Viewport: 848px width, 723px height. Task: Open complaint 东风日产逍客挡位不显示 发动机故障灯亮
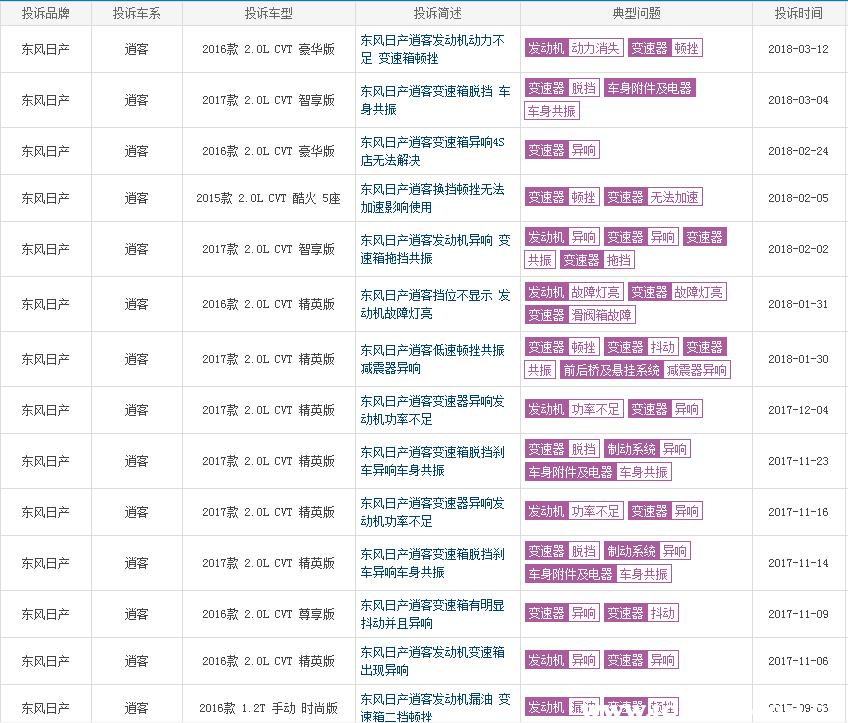click(x=434, y=304)
